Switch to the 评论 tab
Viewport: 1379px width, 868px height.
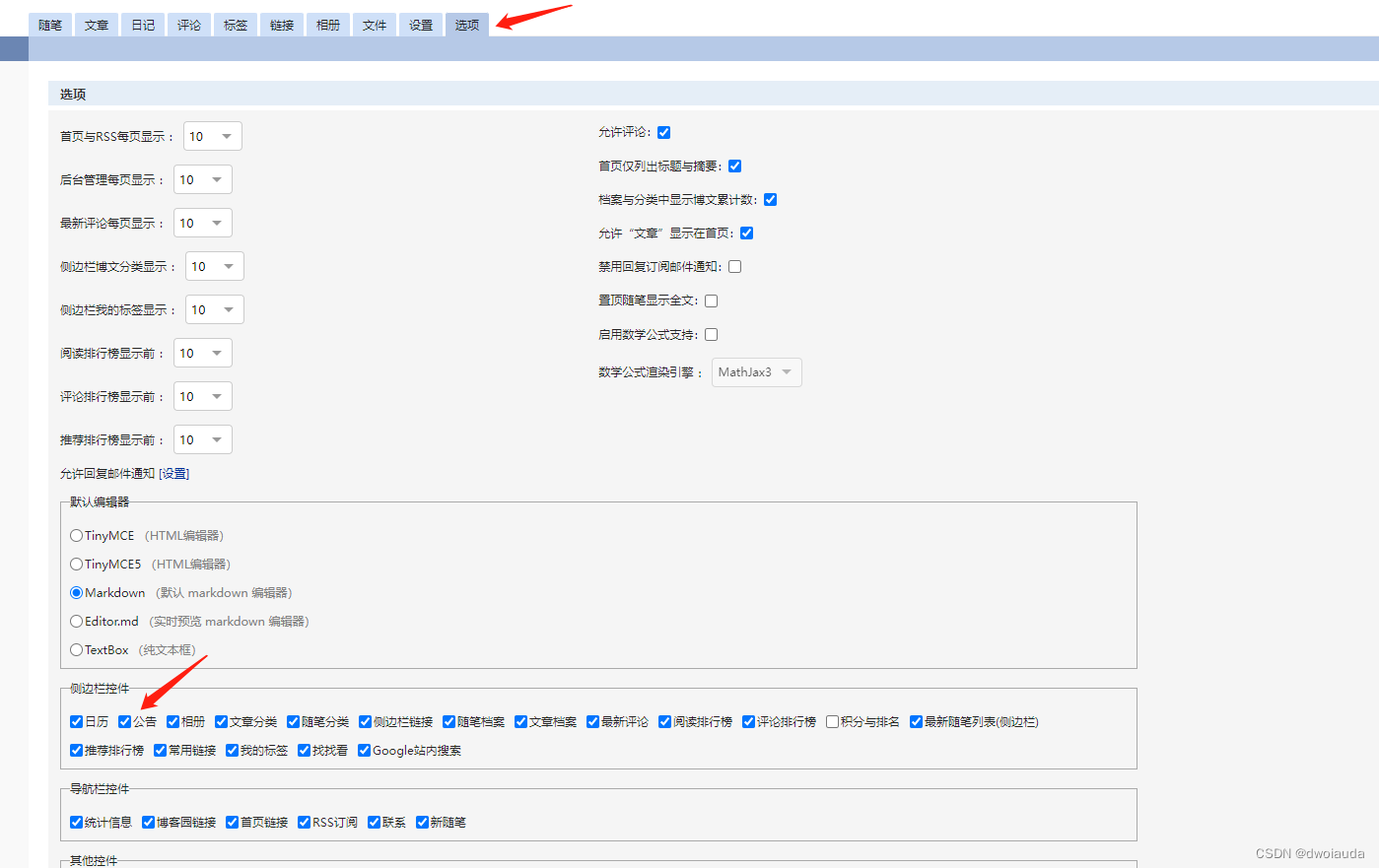(x=188, y=25)
